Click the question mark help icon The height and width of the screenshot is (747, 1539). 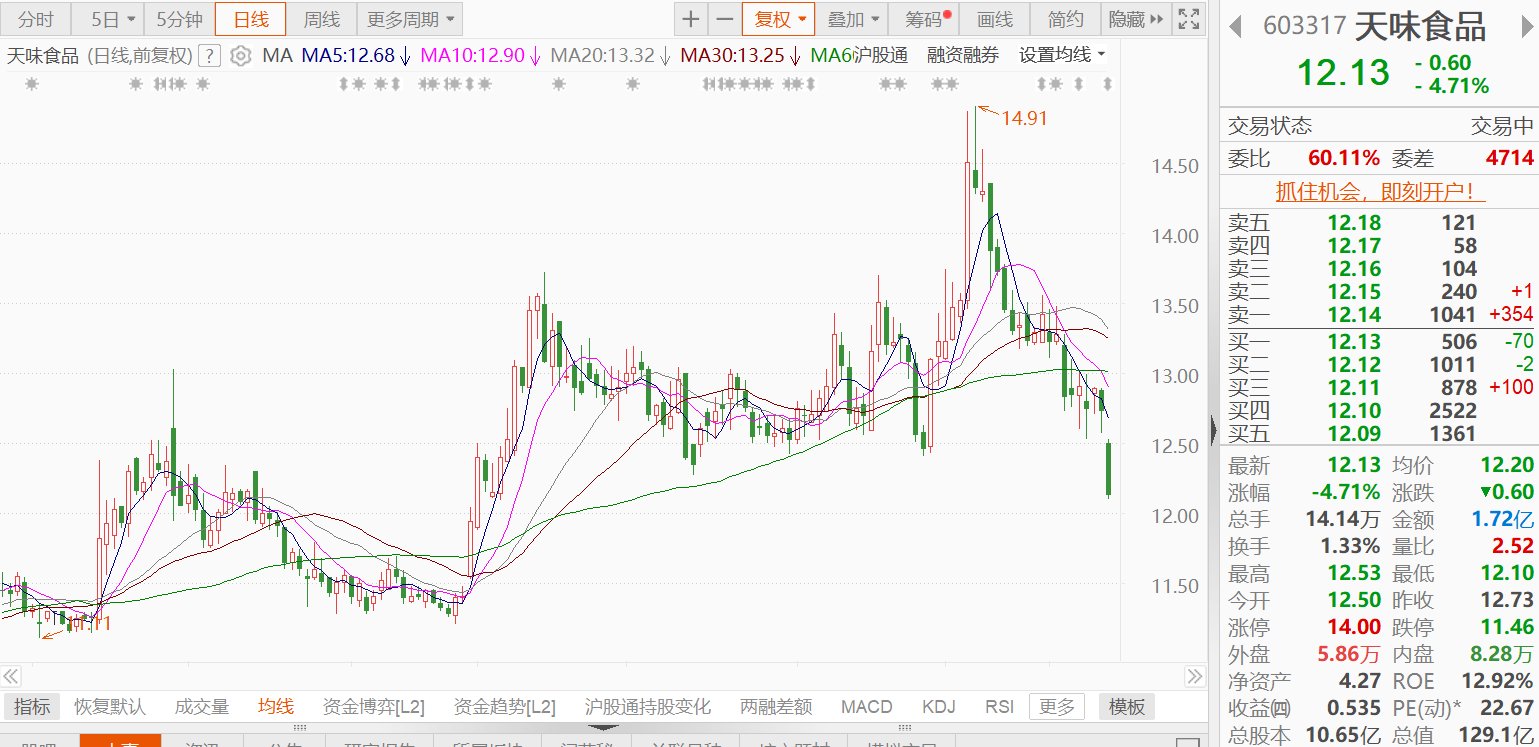(x=209, y=56)
